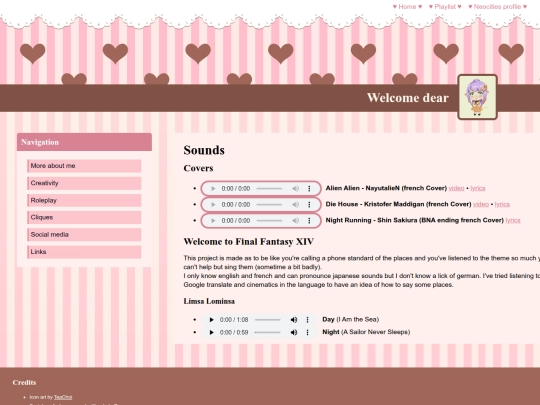Open the video link for Alien Alien
This screenshot has height=405, width=540.
point(456,188)
